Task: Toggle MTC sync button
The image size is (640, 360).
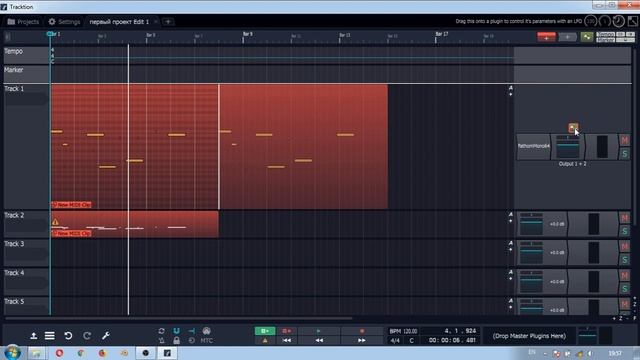Action: click(x=207, y=340)
